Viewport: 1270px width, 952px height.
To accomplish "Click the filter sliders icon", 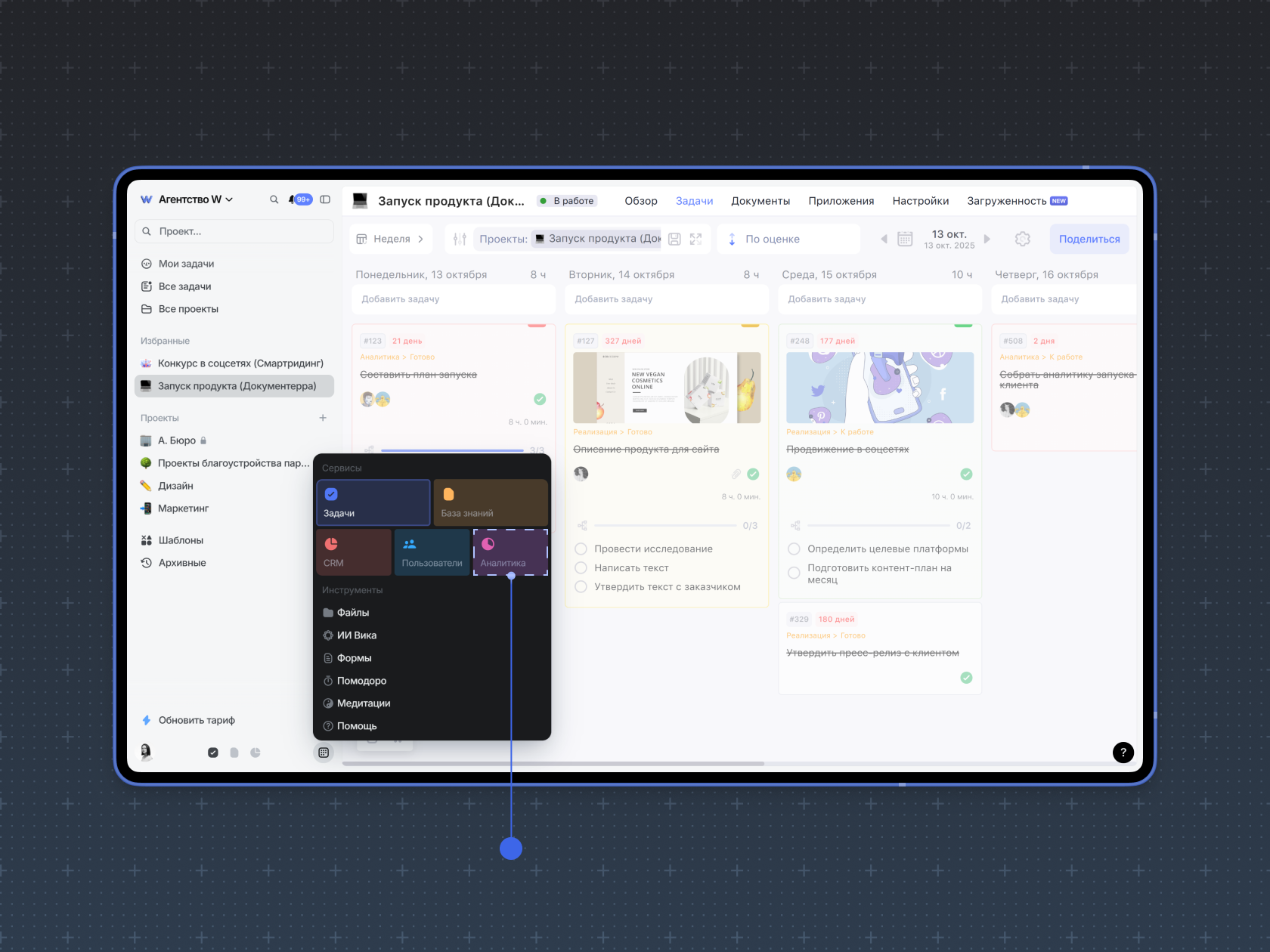I will [x=460, y=239].
